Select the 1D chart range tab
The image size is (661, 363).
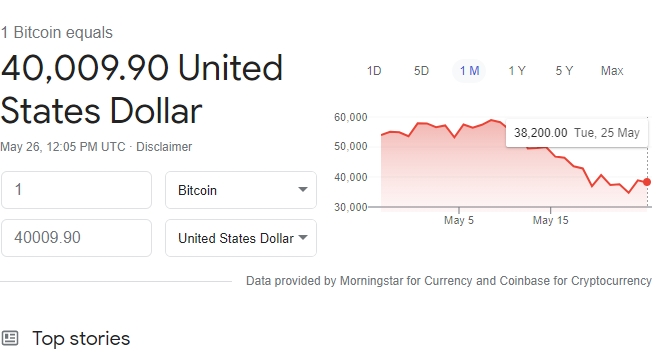point(374,71)
